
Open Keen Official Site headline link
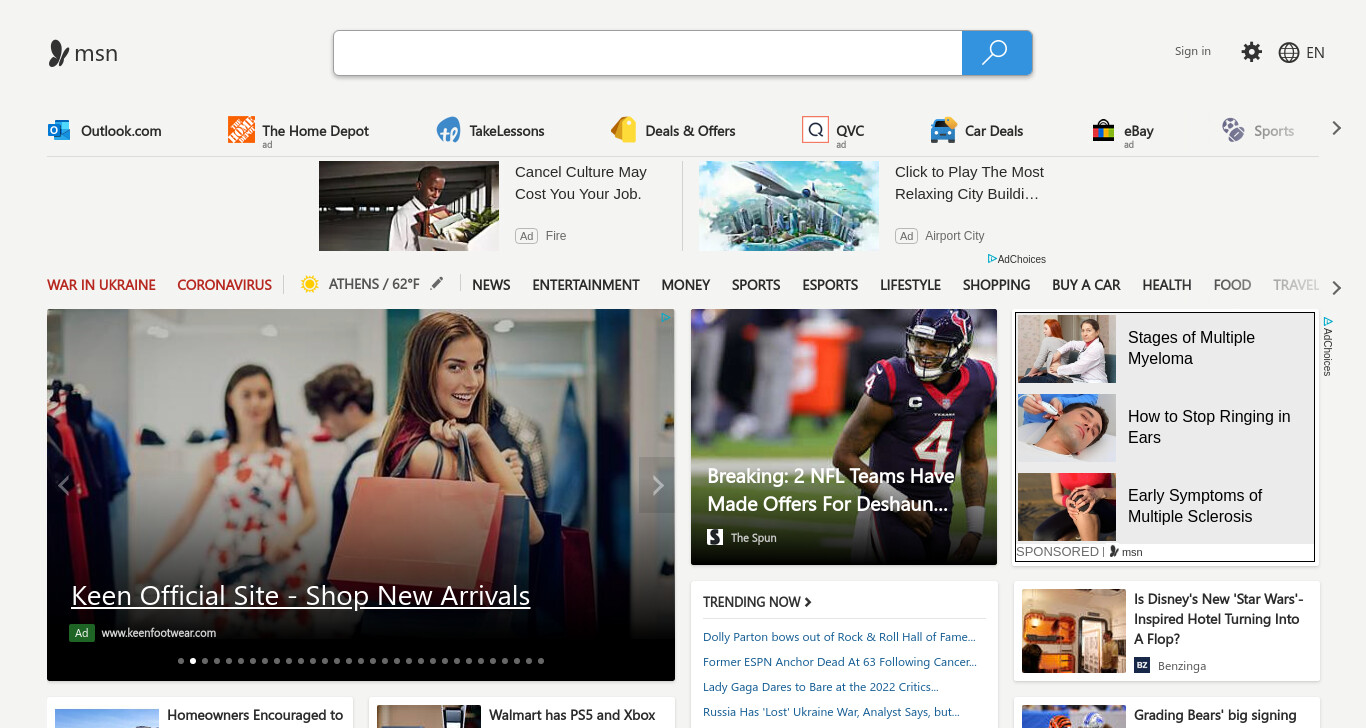[300, 596]
